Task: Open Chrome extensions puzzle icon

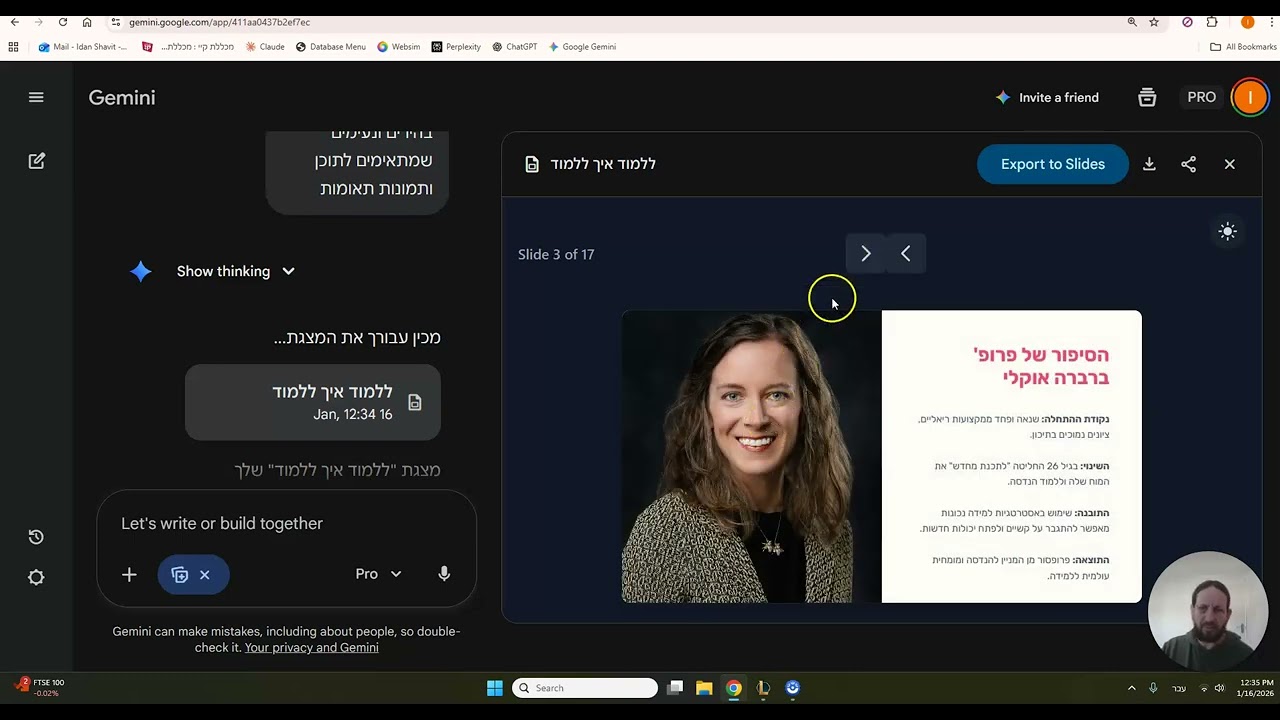Action: point(1212,22)
